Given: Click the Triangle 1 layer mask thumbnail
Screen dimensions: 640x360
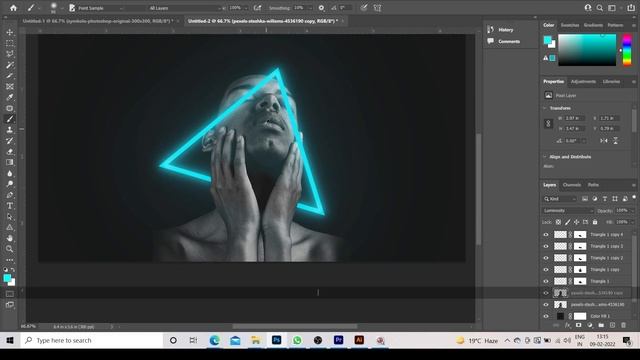Looking at the screenshot, I should (x=580, y=281).
